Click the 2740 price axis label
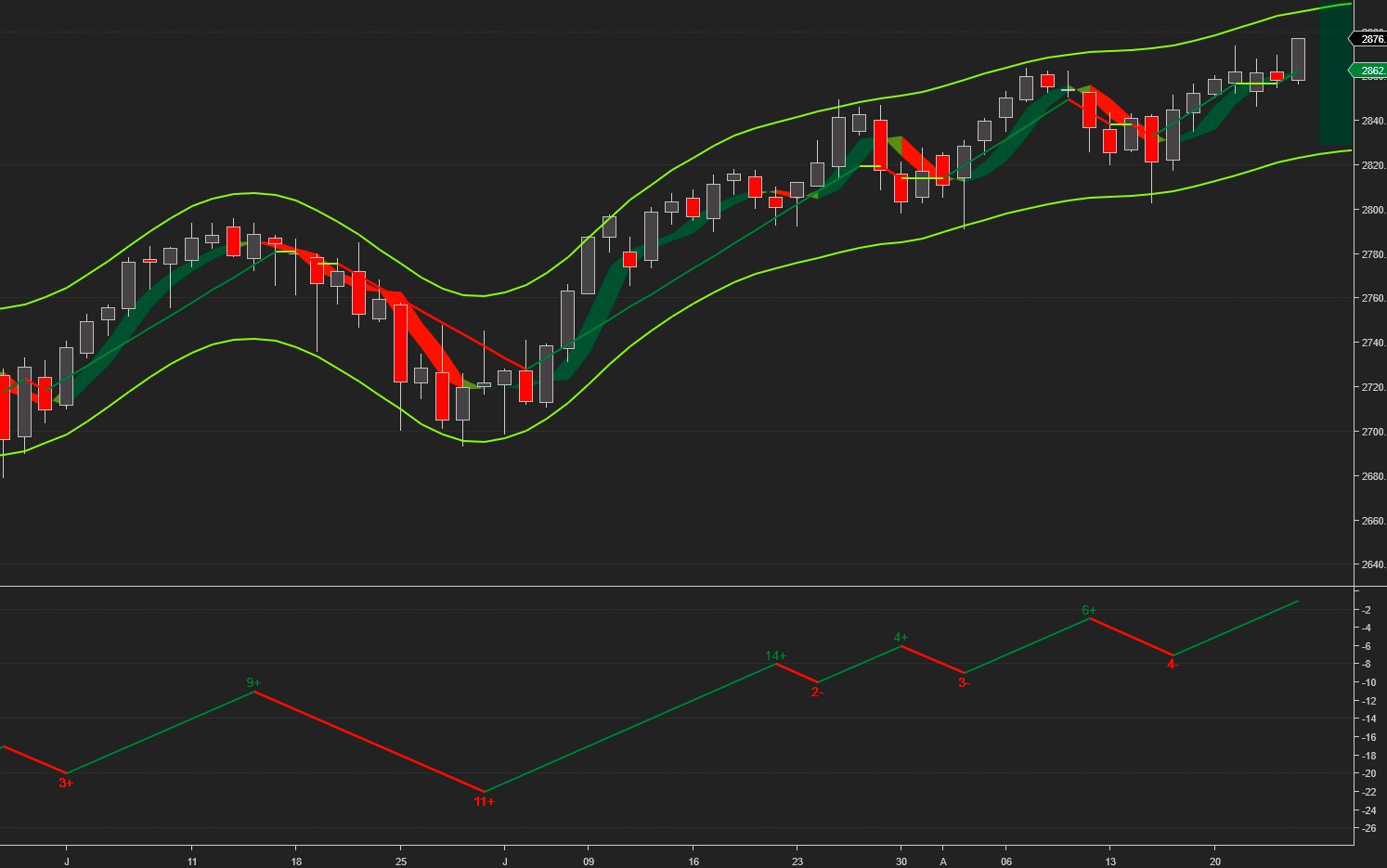The image size is (1387, 868). click(1373, 343)
